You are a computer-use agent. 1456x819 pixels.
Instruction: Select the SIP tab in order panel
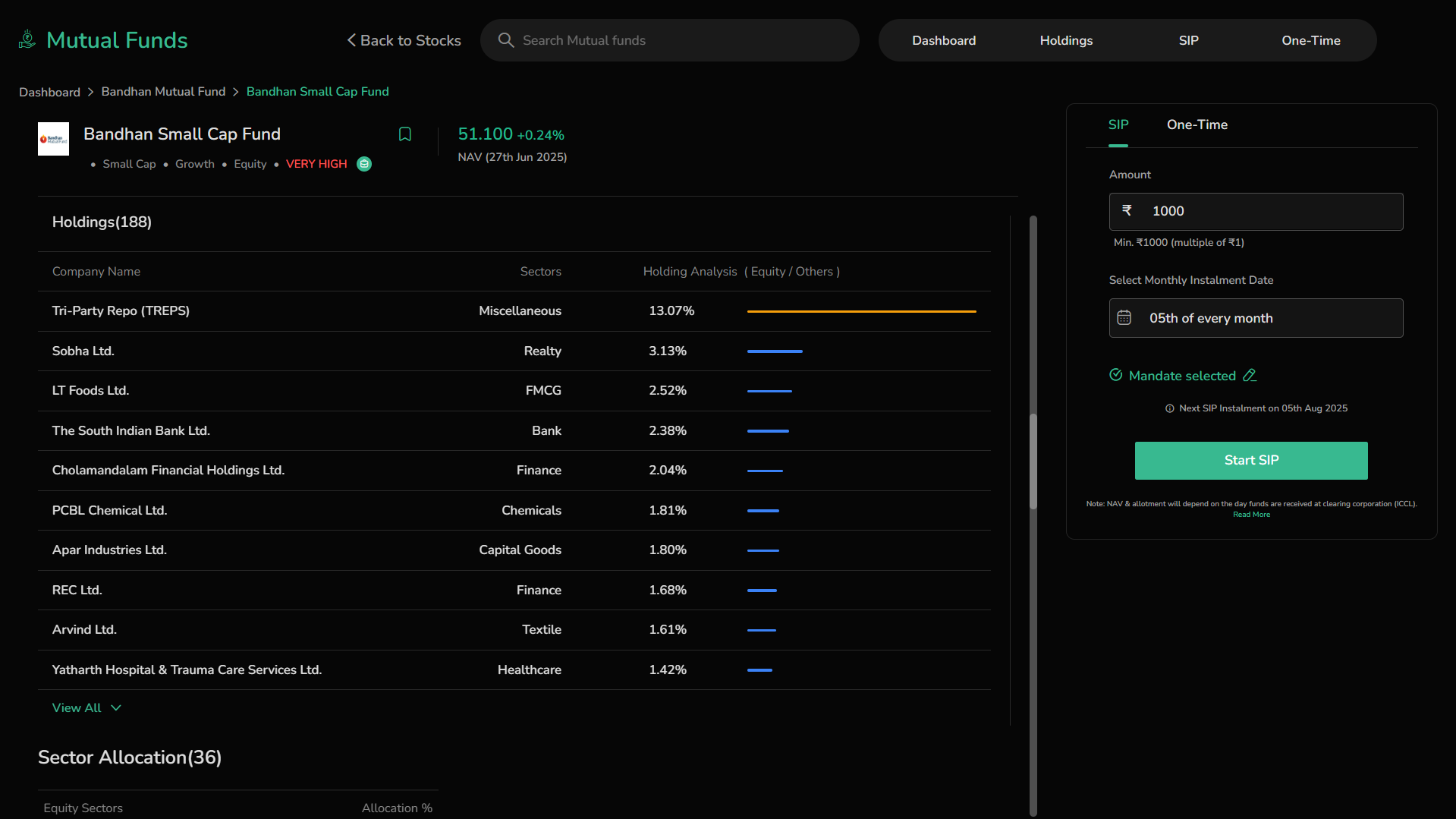coord(1118,124)
